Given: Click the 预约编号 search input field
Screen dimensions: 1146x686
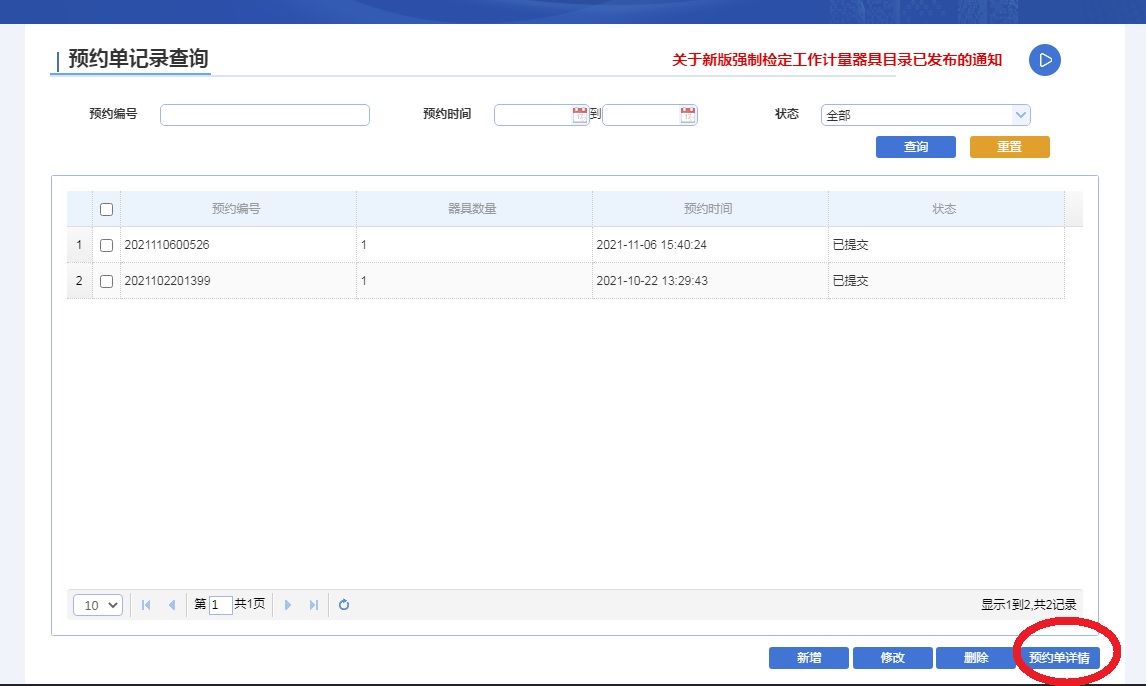Looking at the screenshot, I should pyautogui.click(x=265, y=115).
